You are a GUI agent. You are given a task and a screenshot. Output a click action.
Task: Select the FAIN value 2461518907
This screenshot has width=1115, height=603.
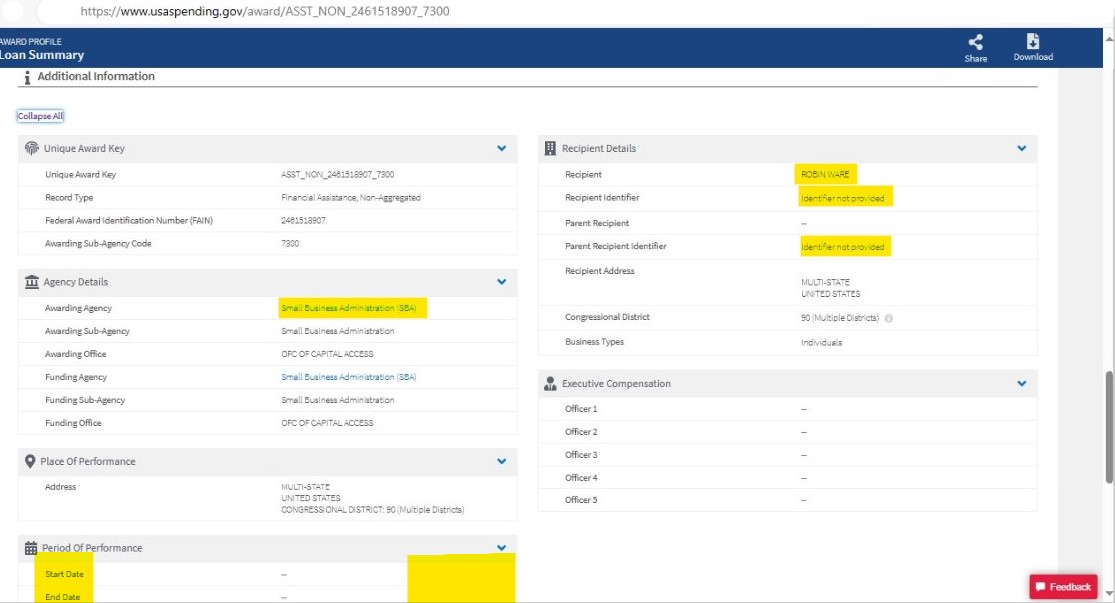pyautogui.click(x=303, y=220)
